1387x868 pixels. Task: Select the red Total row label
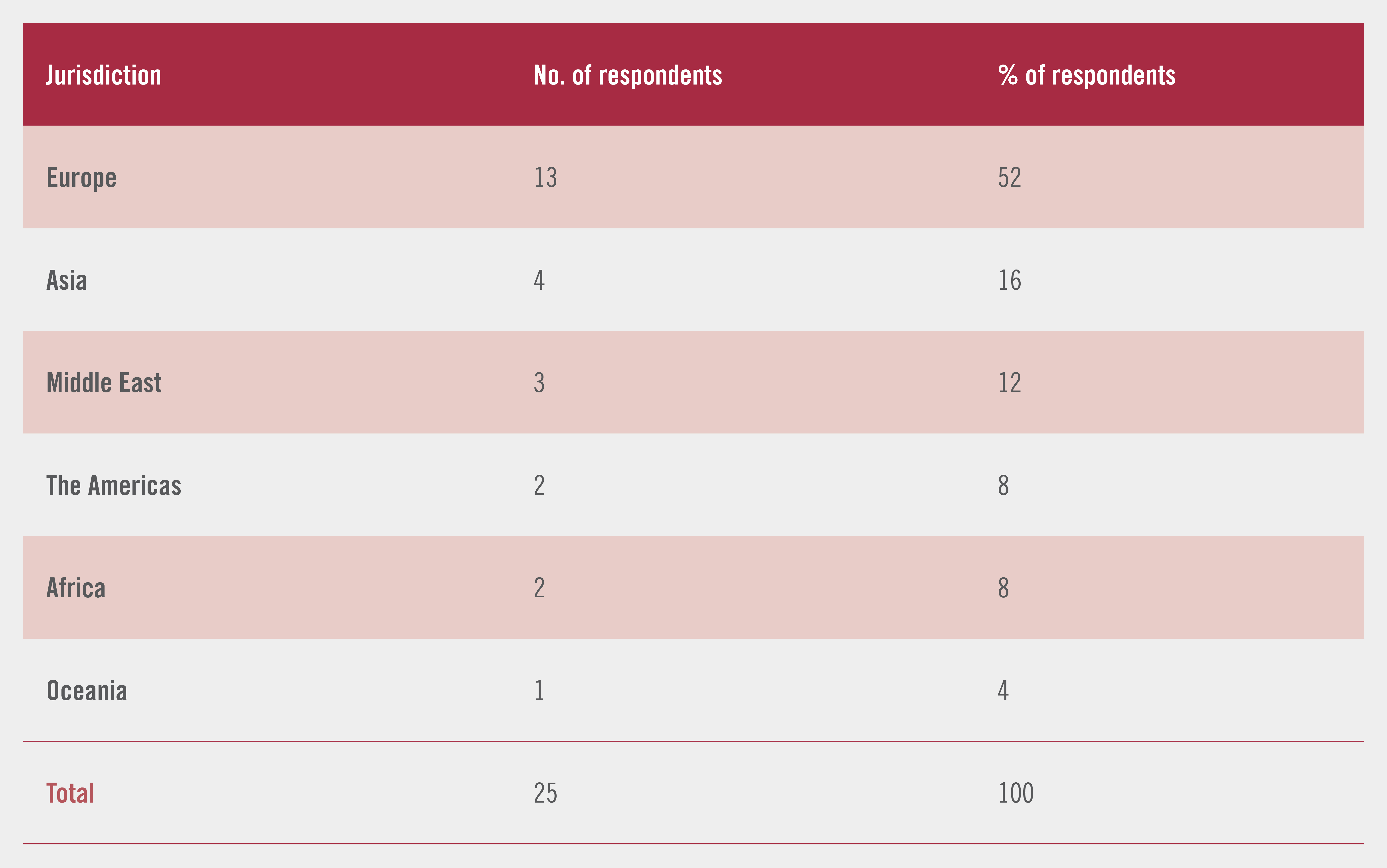pos(70,793)
